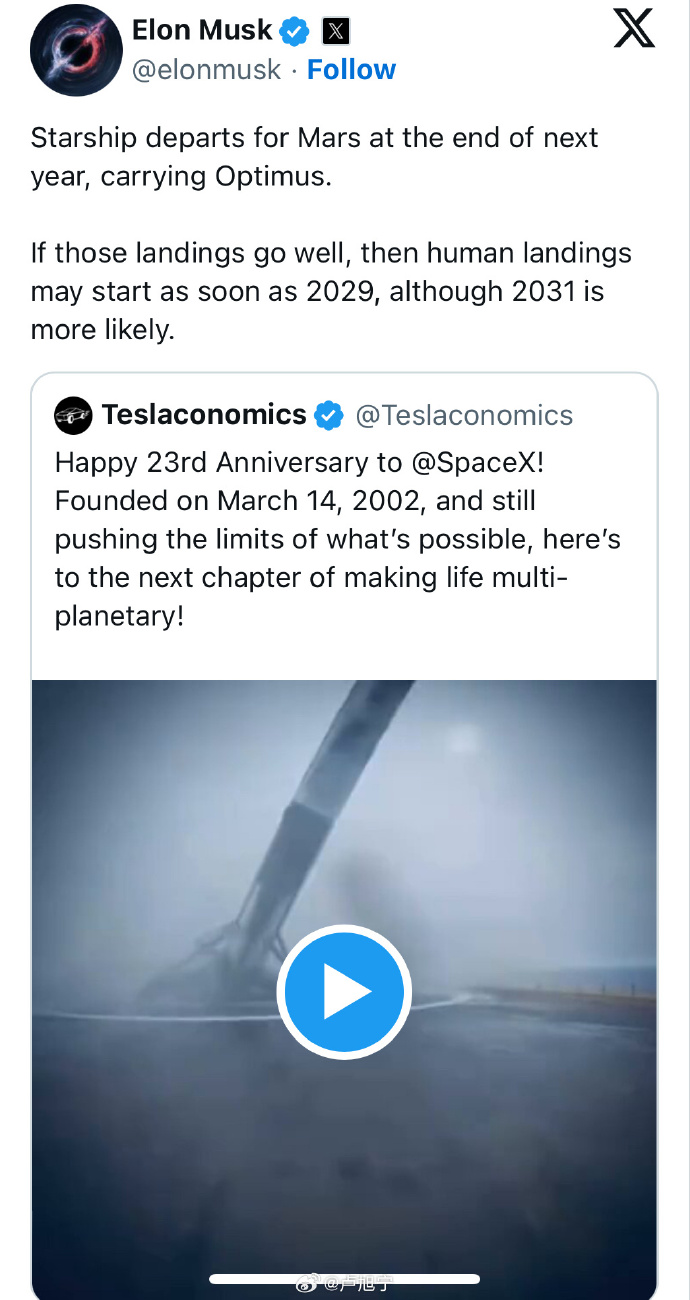This screenshot has width=690, height=1300.
Task: Open the Teslaconomics display name
Action: tap(204, 415)
